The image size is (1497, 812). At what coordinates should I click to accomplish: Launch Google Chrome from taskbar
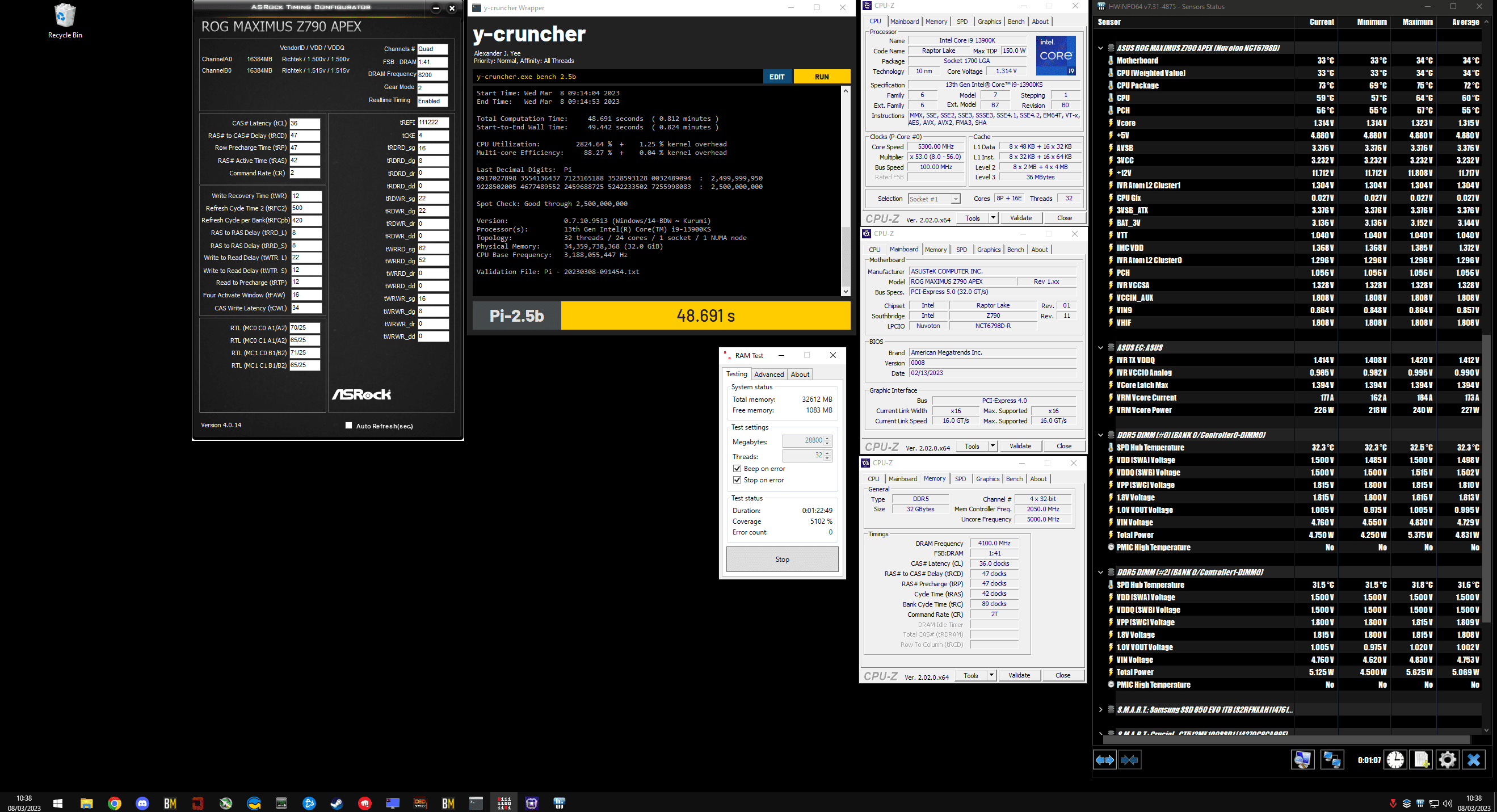coord(115,803)
